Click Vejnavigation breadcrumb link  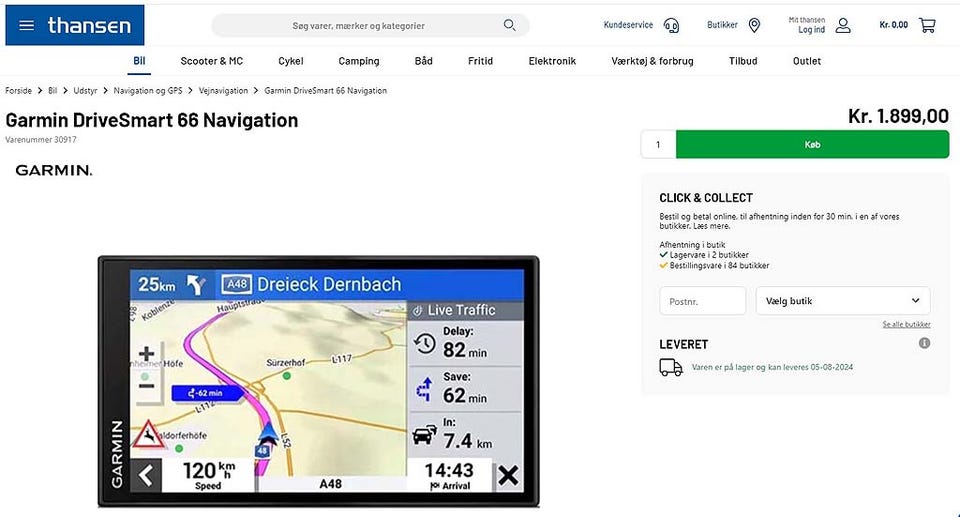pos(223,91)
